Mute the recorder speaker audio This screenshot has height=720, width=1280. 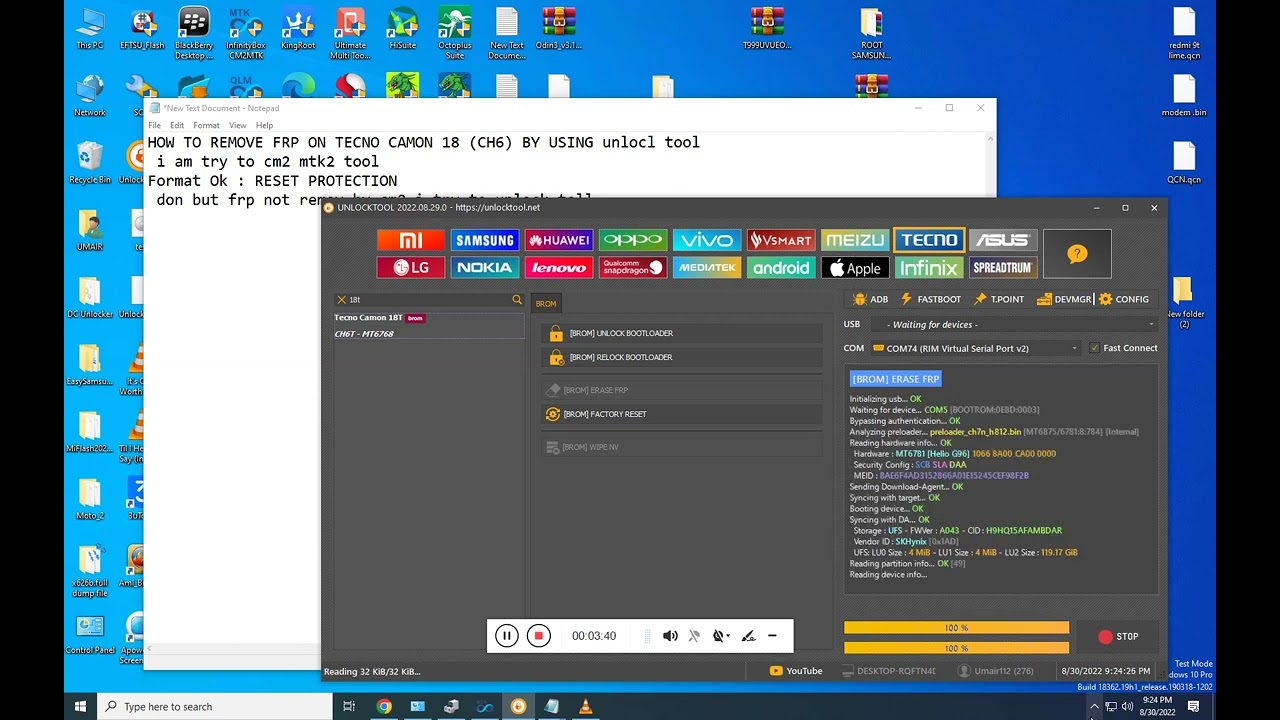coord(670,636)
